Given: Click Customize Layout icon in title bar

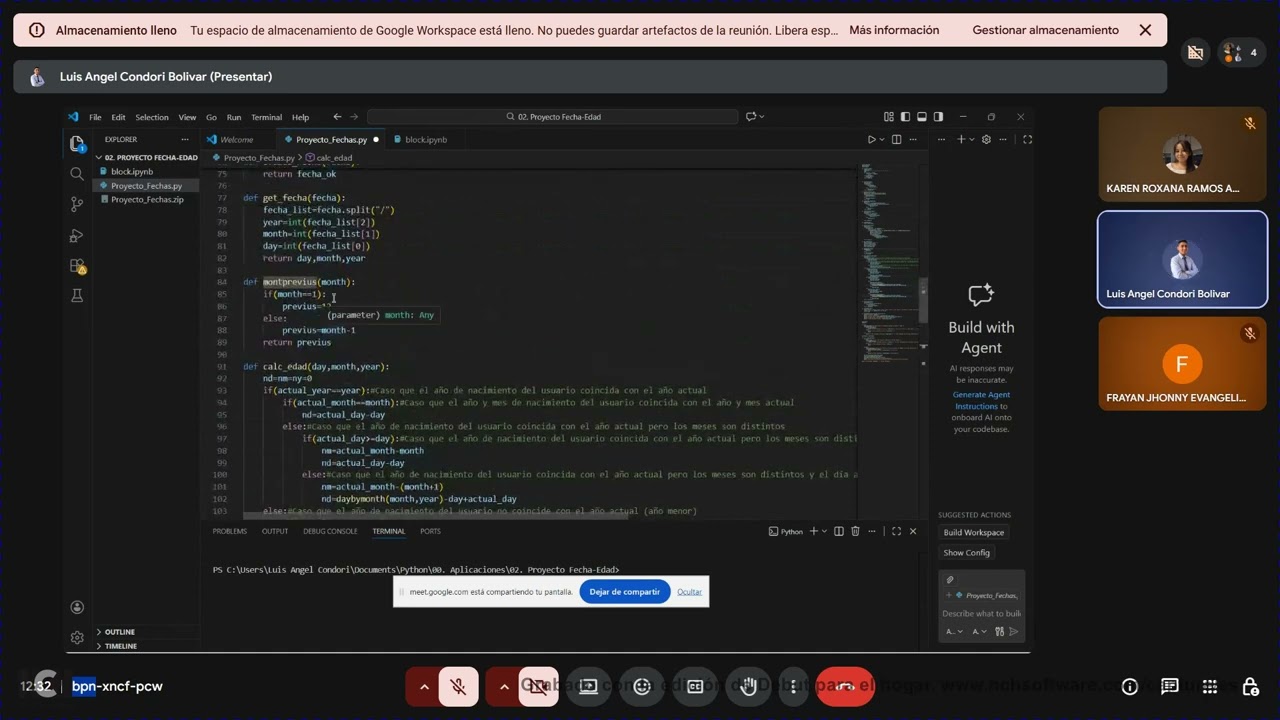Looking at the screenshot, I should pyautogui.click(x=889, y=117).
